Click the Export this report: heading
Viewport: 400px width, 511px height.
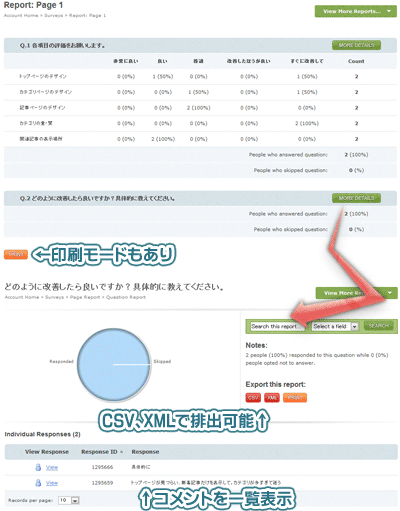275,384
